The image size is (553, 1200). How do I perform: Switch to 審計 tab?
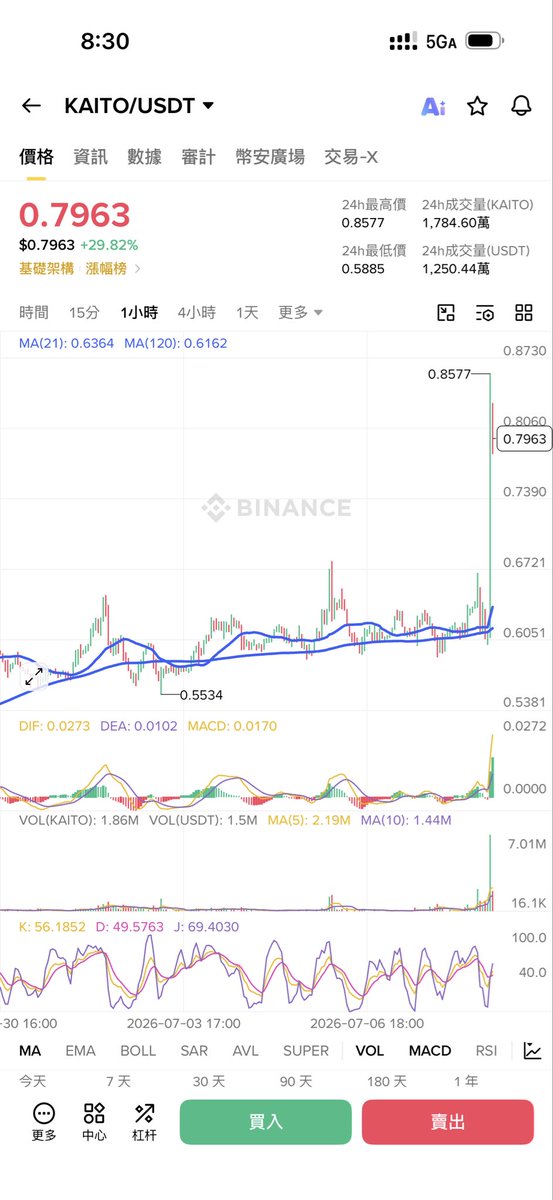tap(198, 157)
